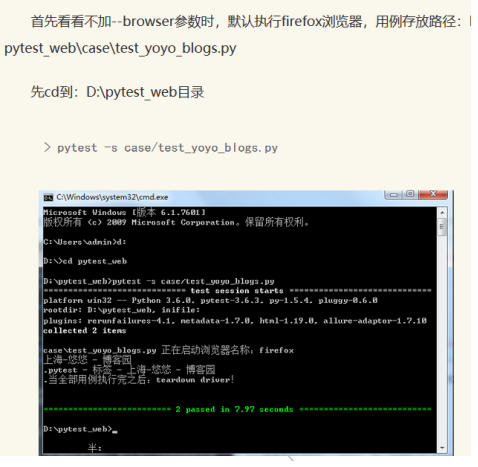Close the cmd.exe window

click(x=433, y=194)
